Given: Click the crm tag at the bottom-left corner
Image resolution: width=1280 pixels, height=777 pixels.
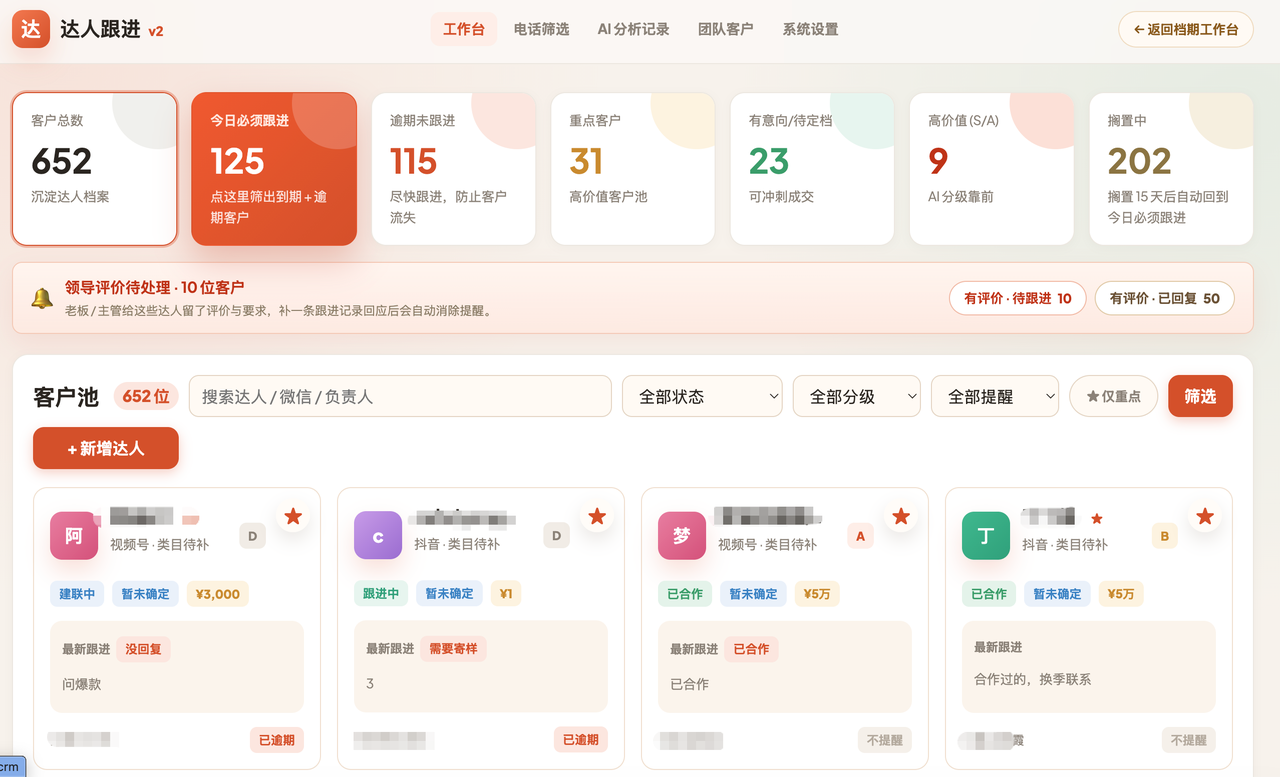Looking at the screenshot, I should [x=10, y=766].
